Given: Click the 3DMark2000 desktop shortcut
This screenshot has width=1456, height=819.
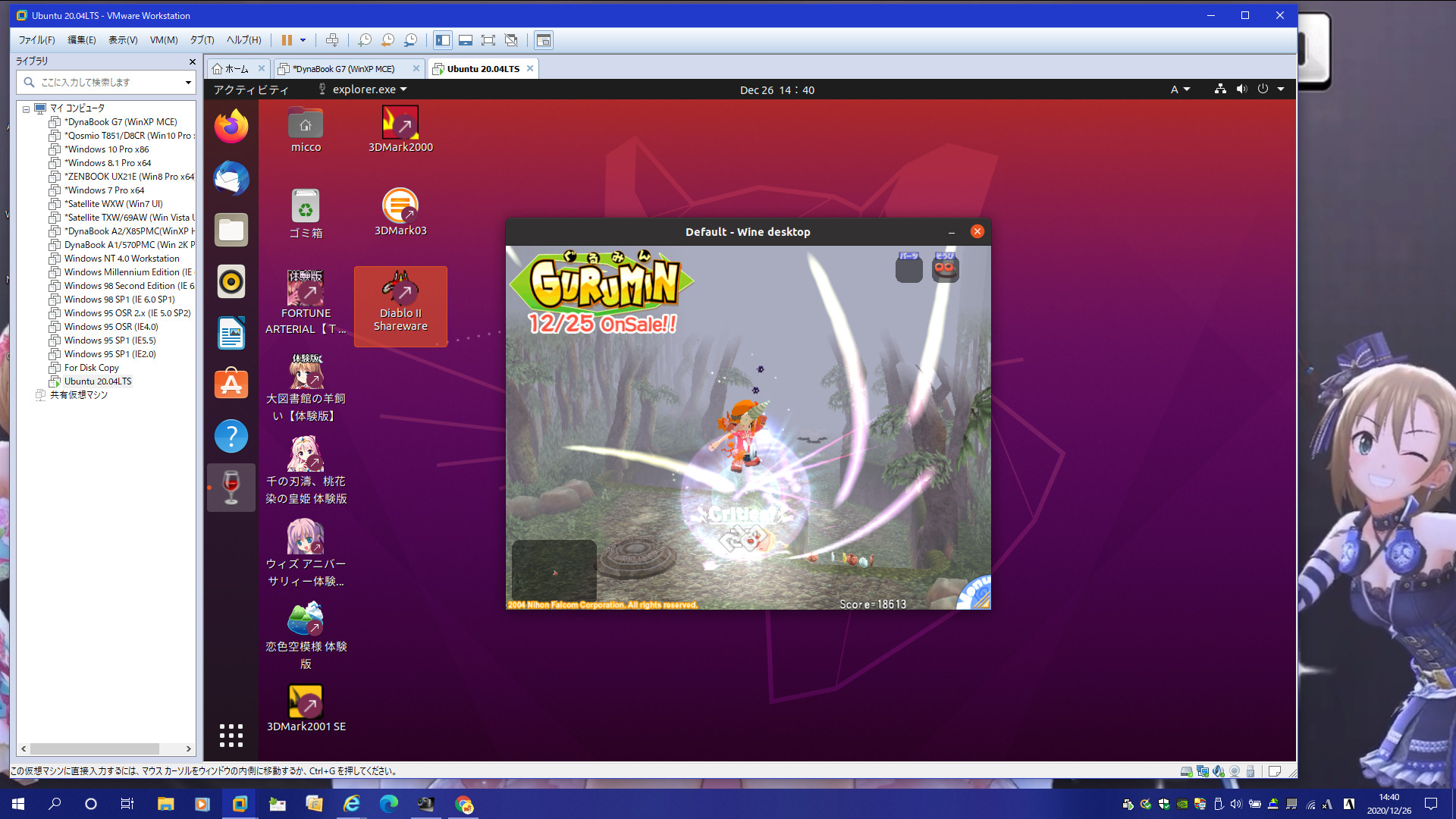Looking at the screenshot, I should (x=400, y=130).
